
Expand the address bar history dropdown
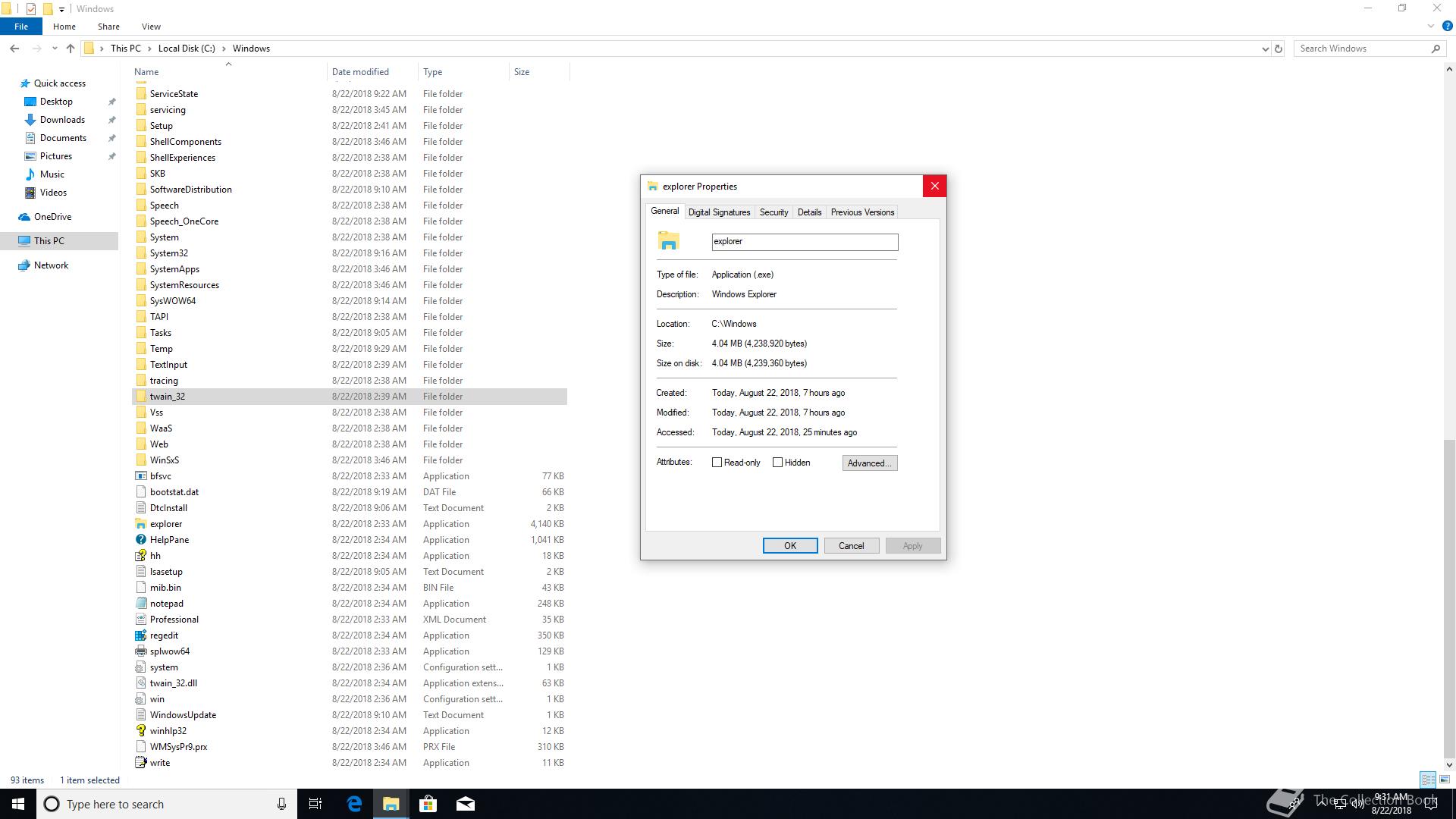coord(1265,49)
